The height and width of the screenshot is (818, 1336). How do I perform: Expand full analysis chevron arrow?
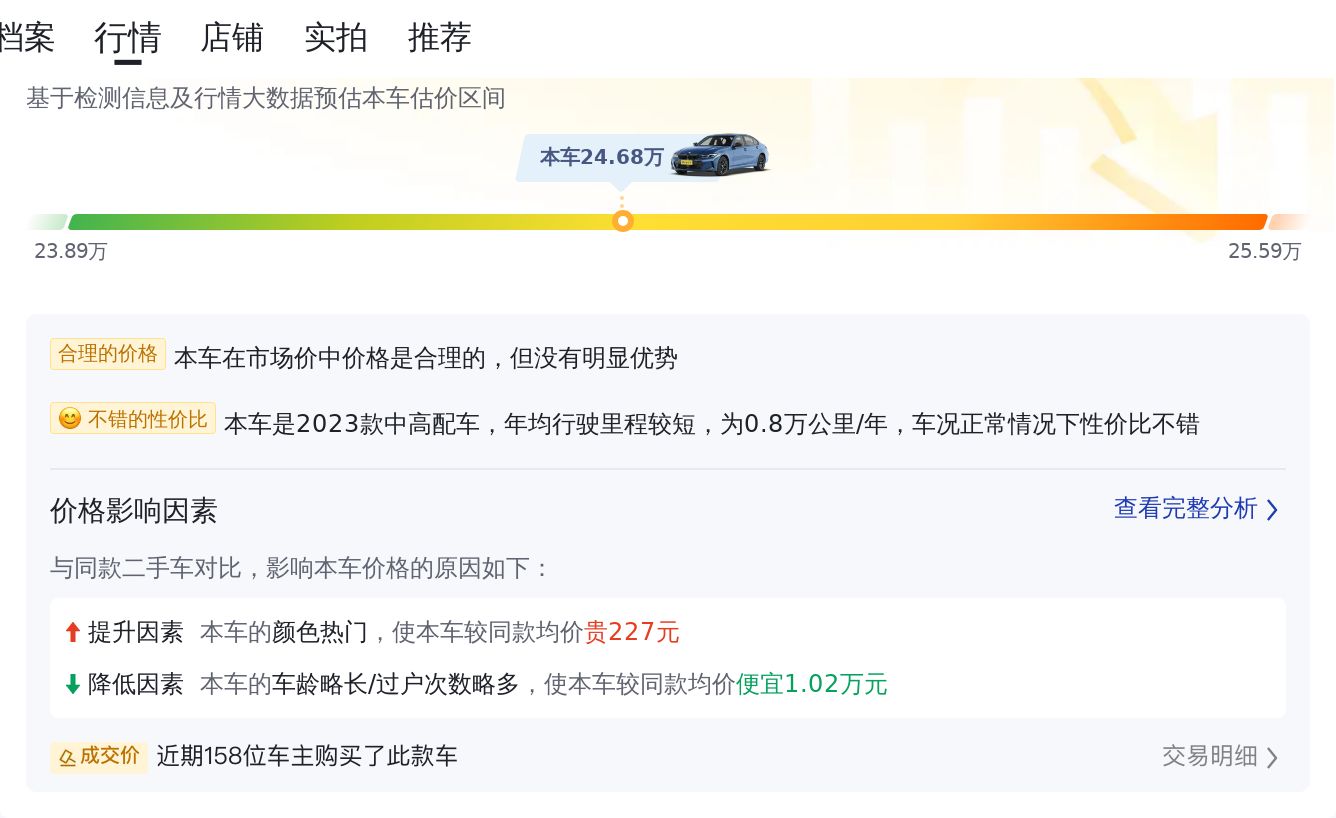[1272, 510]
